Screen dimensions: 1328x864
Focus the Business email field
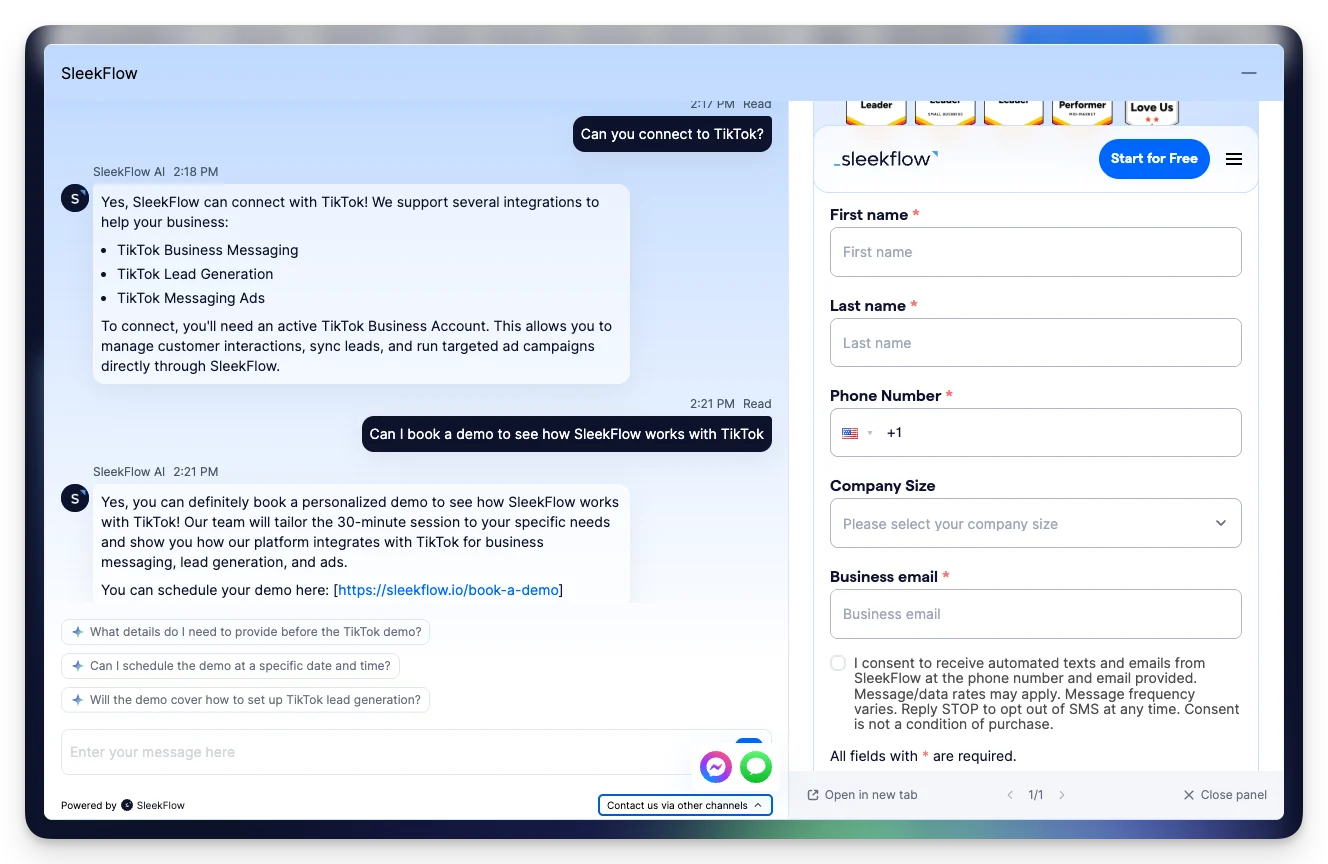[x=1035, y=614]
